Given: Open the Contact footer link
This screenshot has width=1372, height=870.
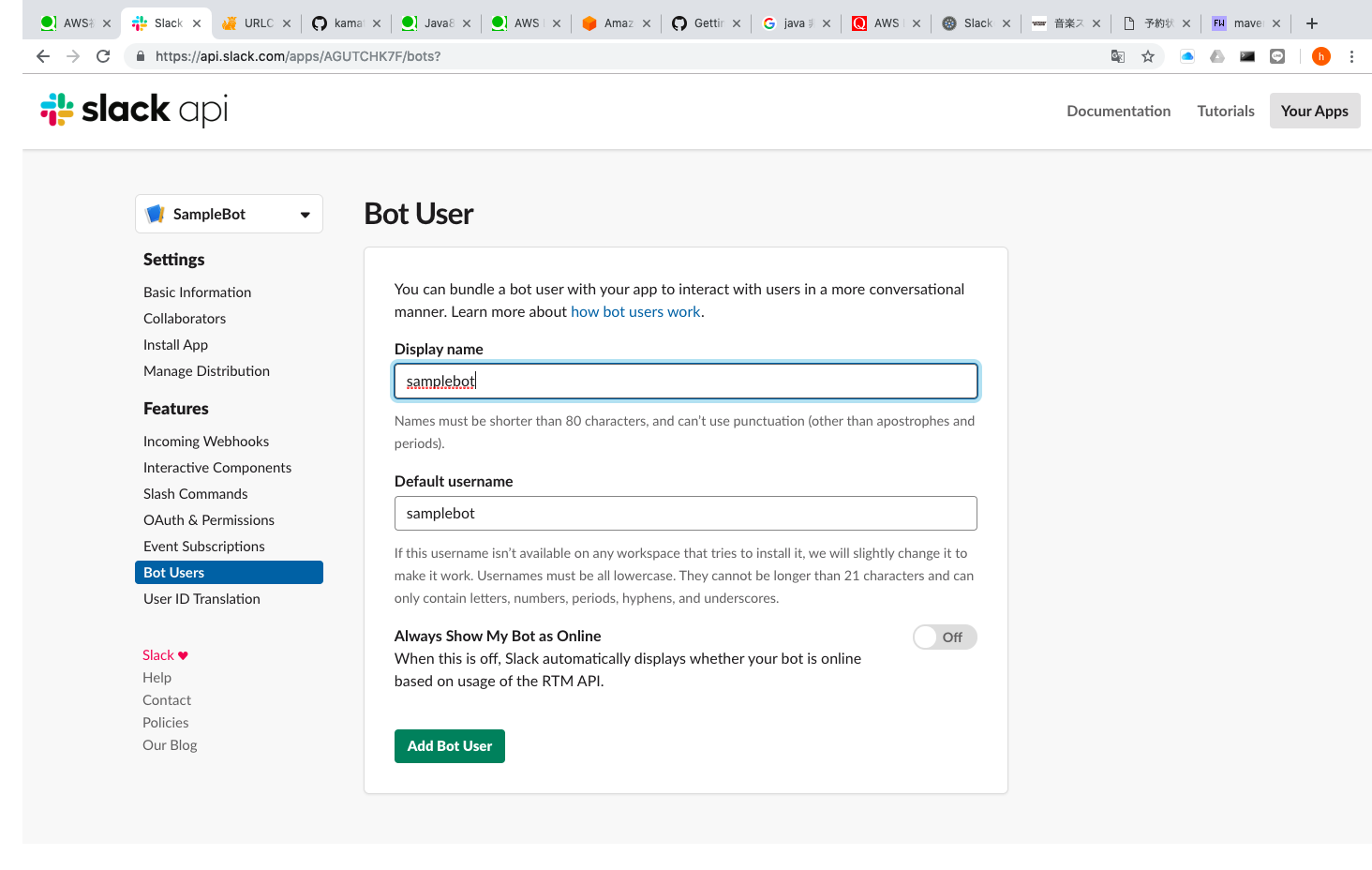Looking at the screenshot, I should click(x=167, y=700).
